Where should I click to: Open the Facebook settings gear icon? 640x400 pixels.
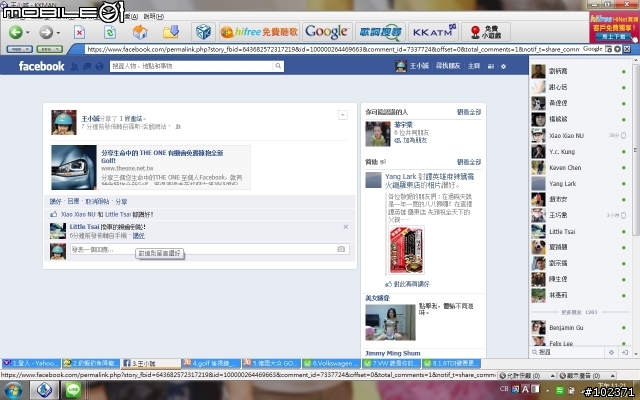(503, 66)
